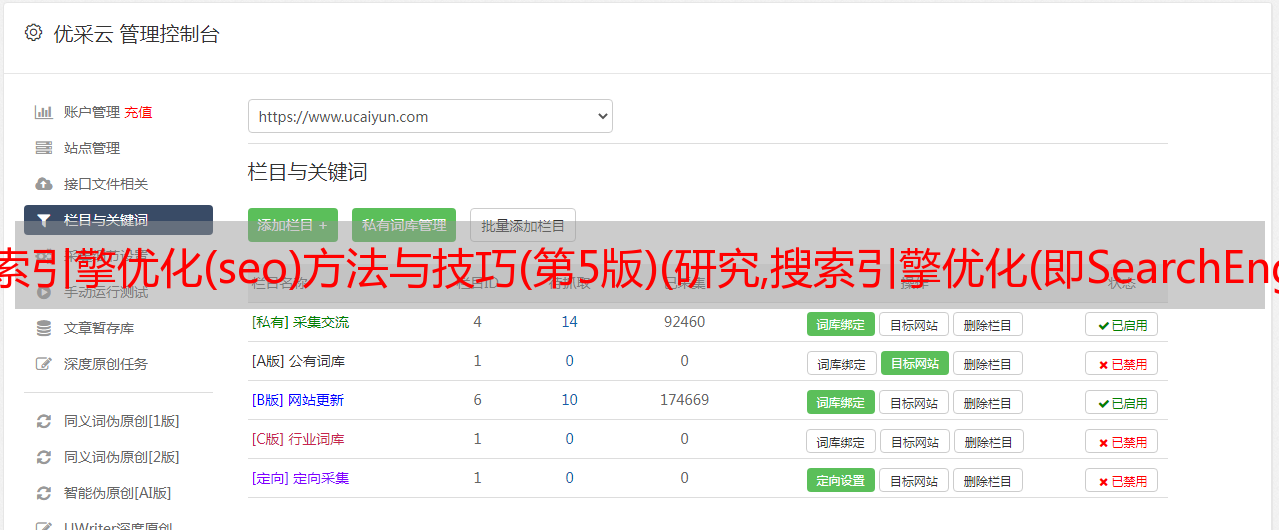Image resolution: width=1279 pixels, height=530 pixels.
Task: Click 词库绑定 for 公有词库 row
Action: click(841, 363)
